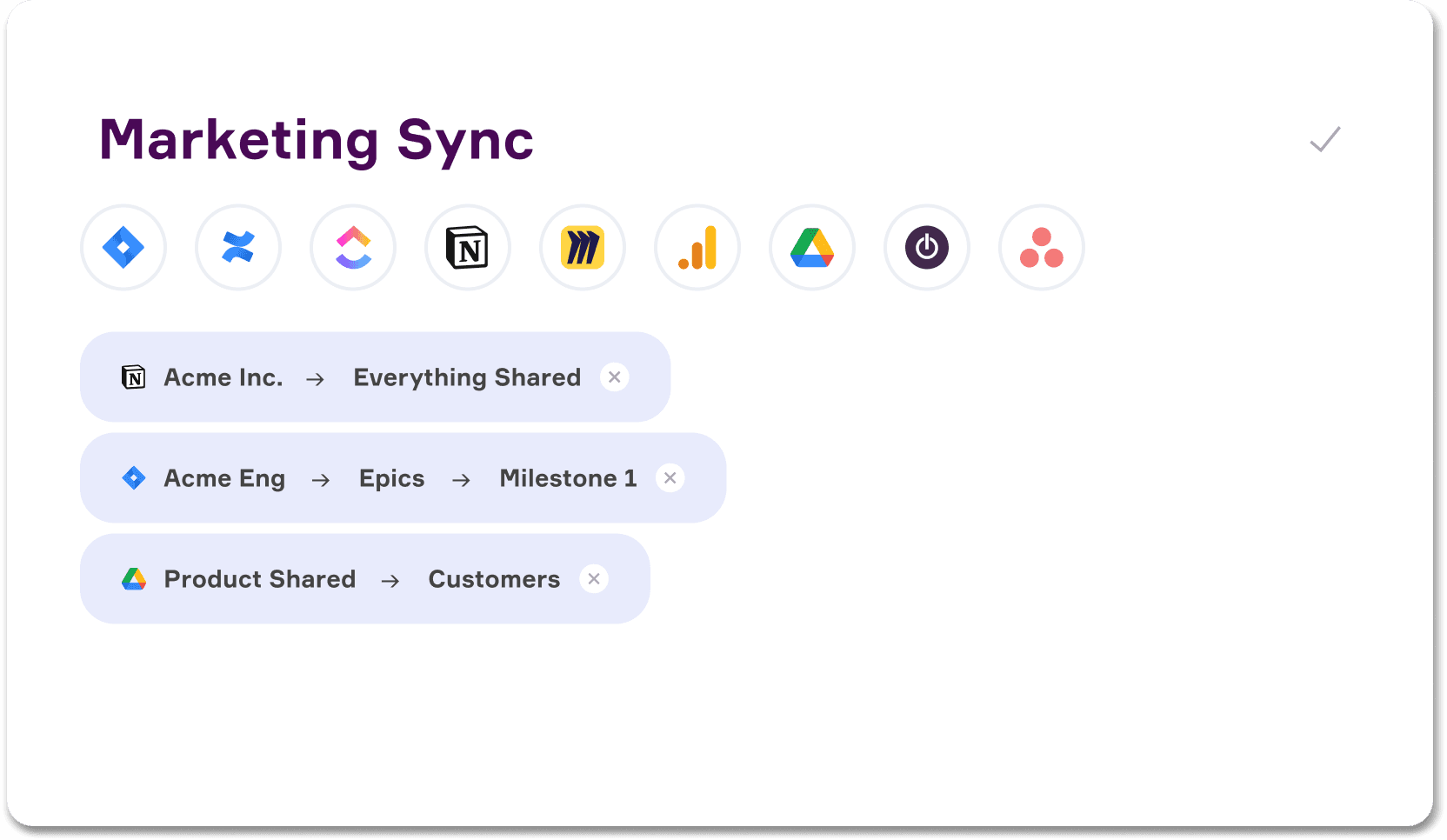The image size is (1447, 840).
Task: Select the Asana integration icon
Action: coord(1042,248)
